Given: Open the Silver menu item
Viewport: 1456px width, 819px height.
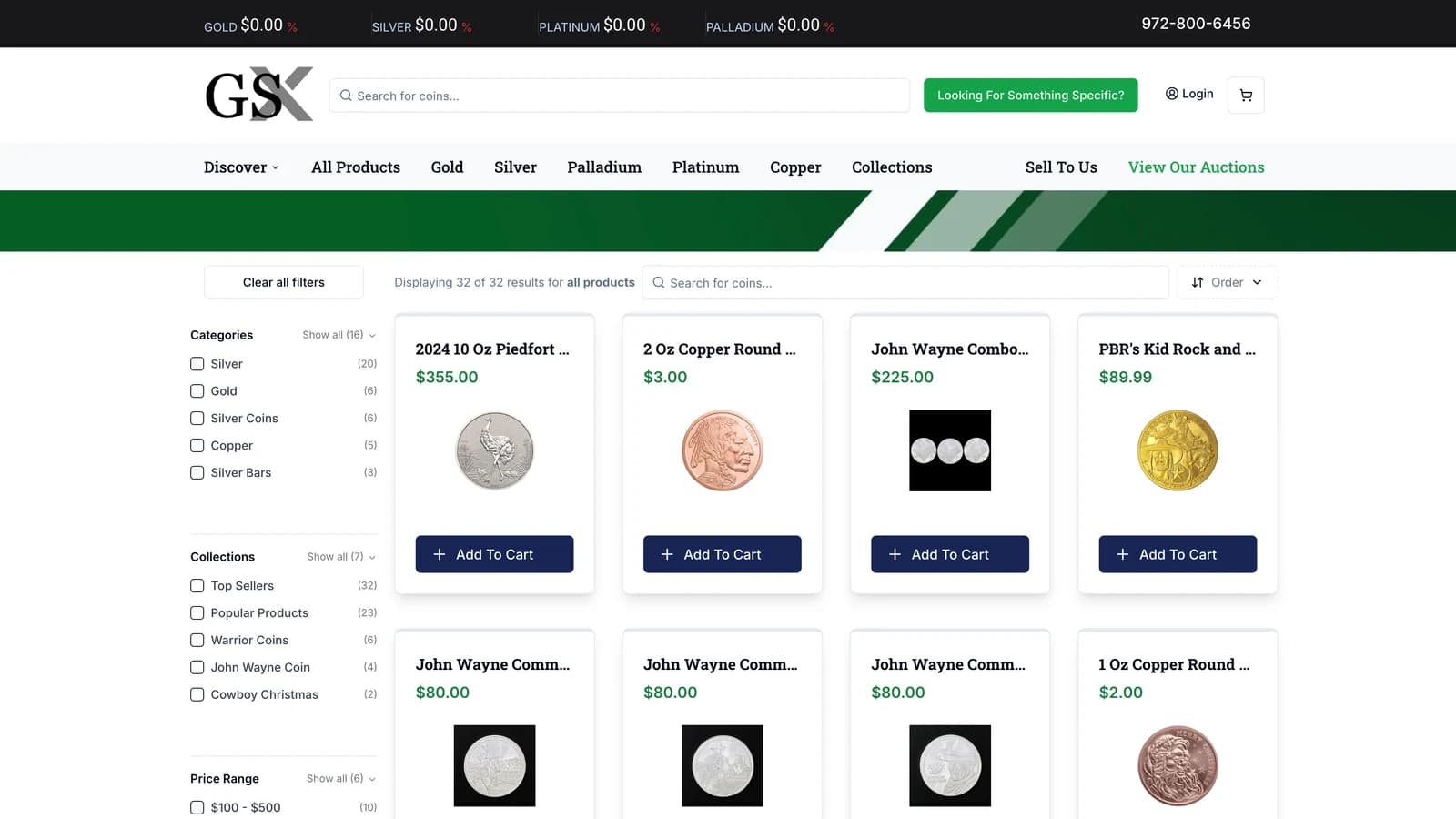Looking at the screenshot, I should click(515, 167).
